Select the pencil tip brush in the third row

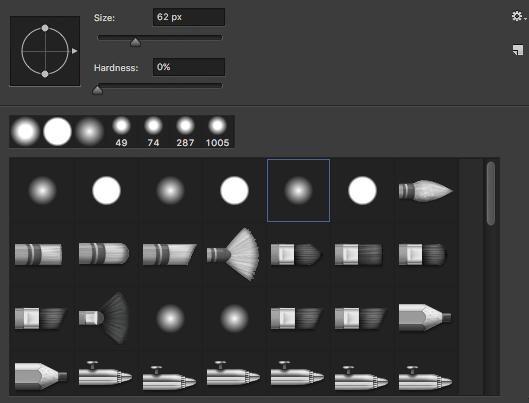(x=425, y=318)
